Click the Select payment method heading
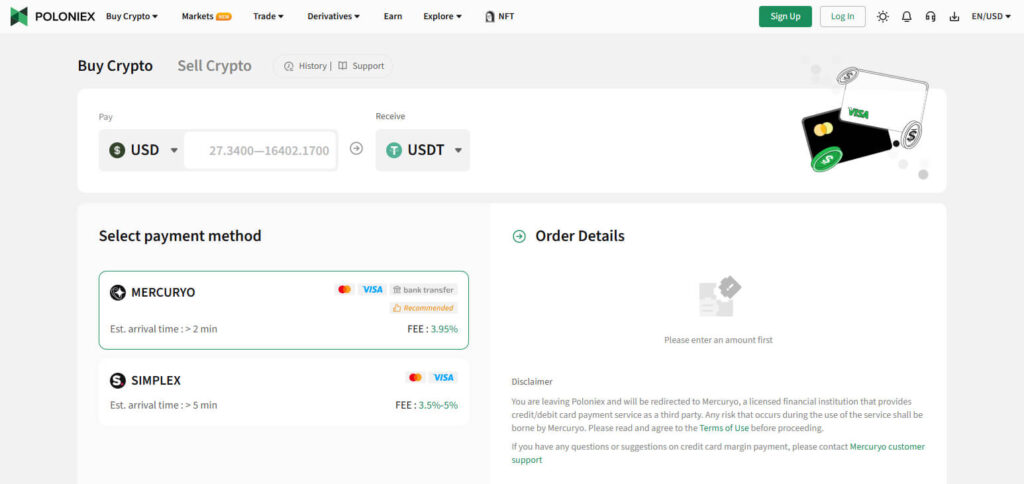The width and height of the screenshot is (1024, 484). tap(180, 236)
